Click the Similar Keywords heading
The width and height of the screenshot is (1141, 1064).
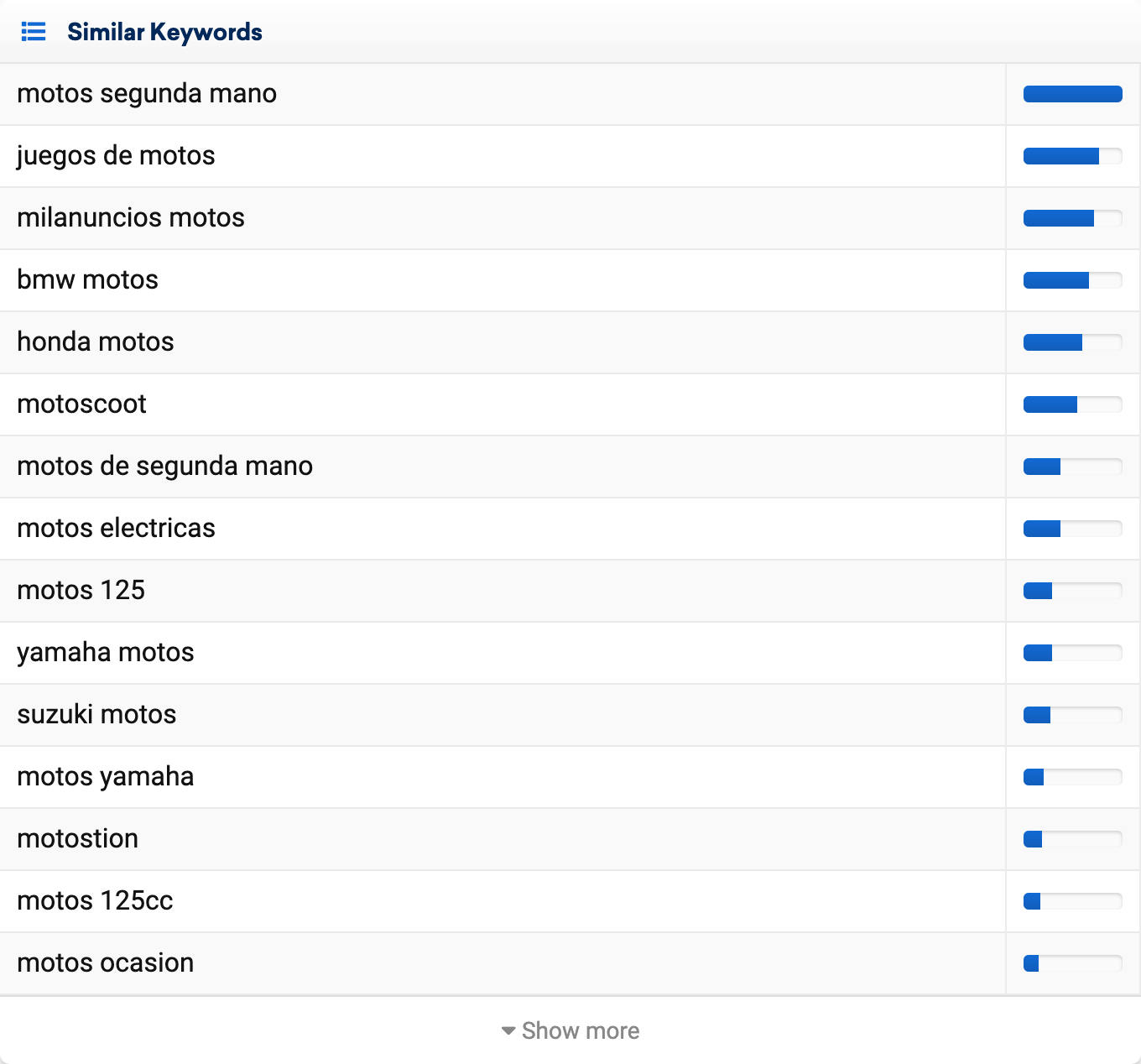[x=164, y=32]
